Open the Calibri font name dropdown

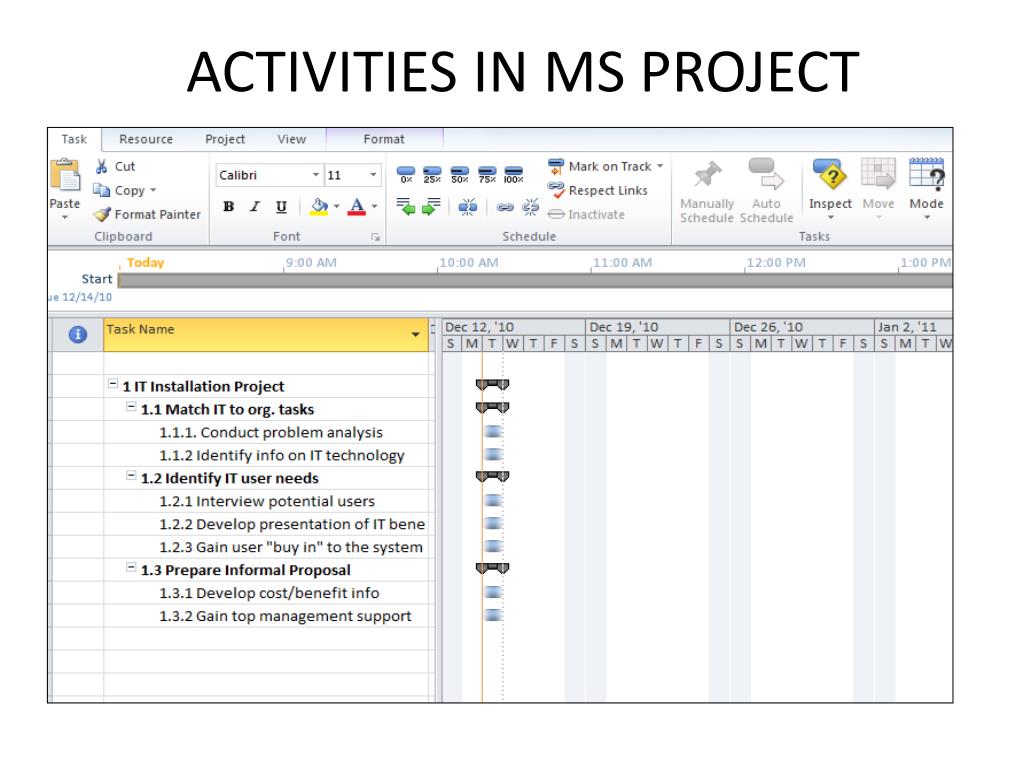click(315, 175)
